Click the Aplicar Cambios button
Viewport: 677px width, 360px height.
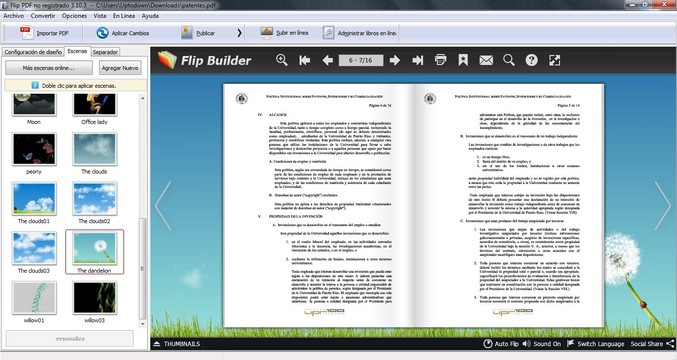[x=123, y=33]
